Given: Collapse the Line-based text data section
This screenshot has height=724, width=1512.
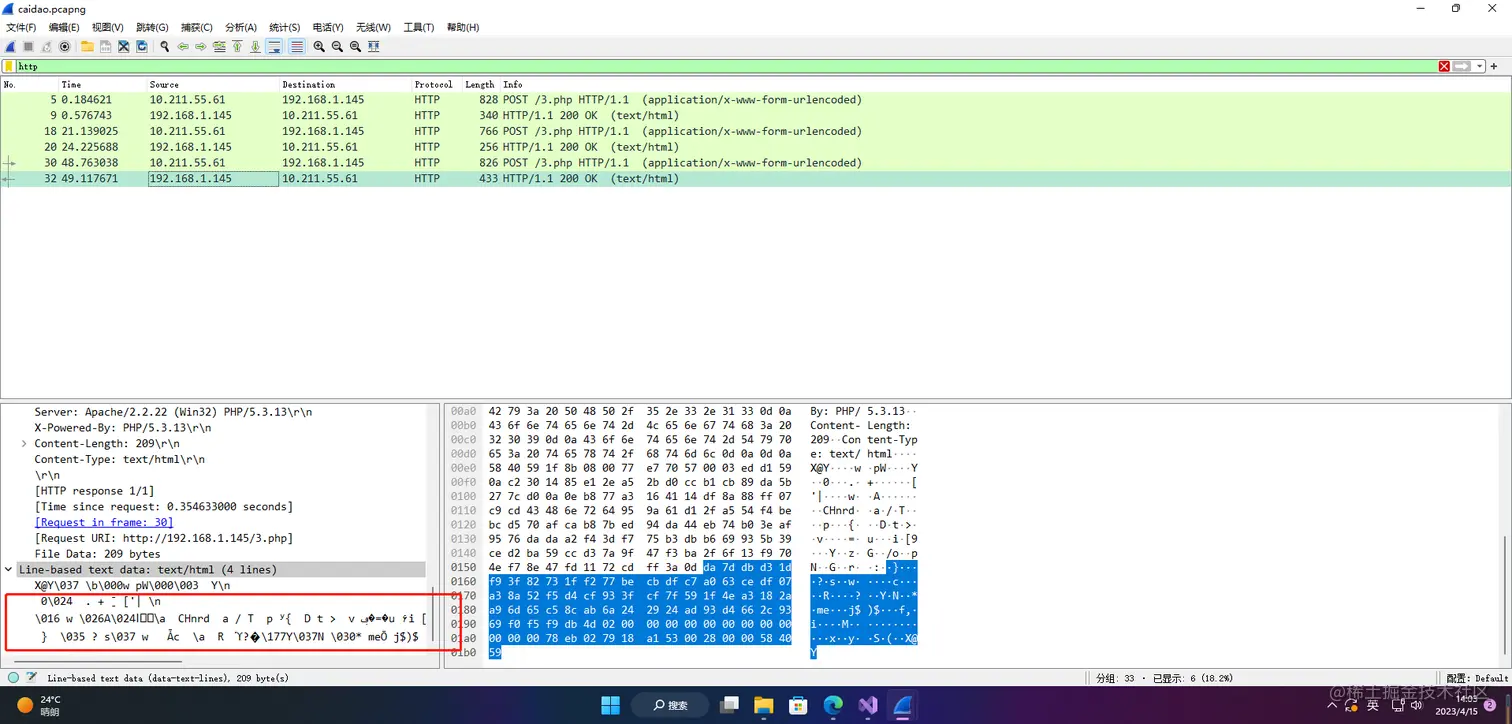Looking at the screenshot, I should [8, 569].
